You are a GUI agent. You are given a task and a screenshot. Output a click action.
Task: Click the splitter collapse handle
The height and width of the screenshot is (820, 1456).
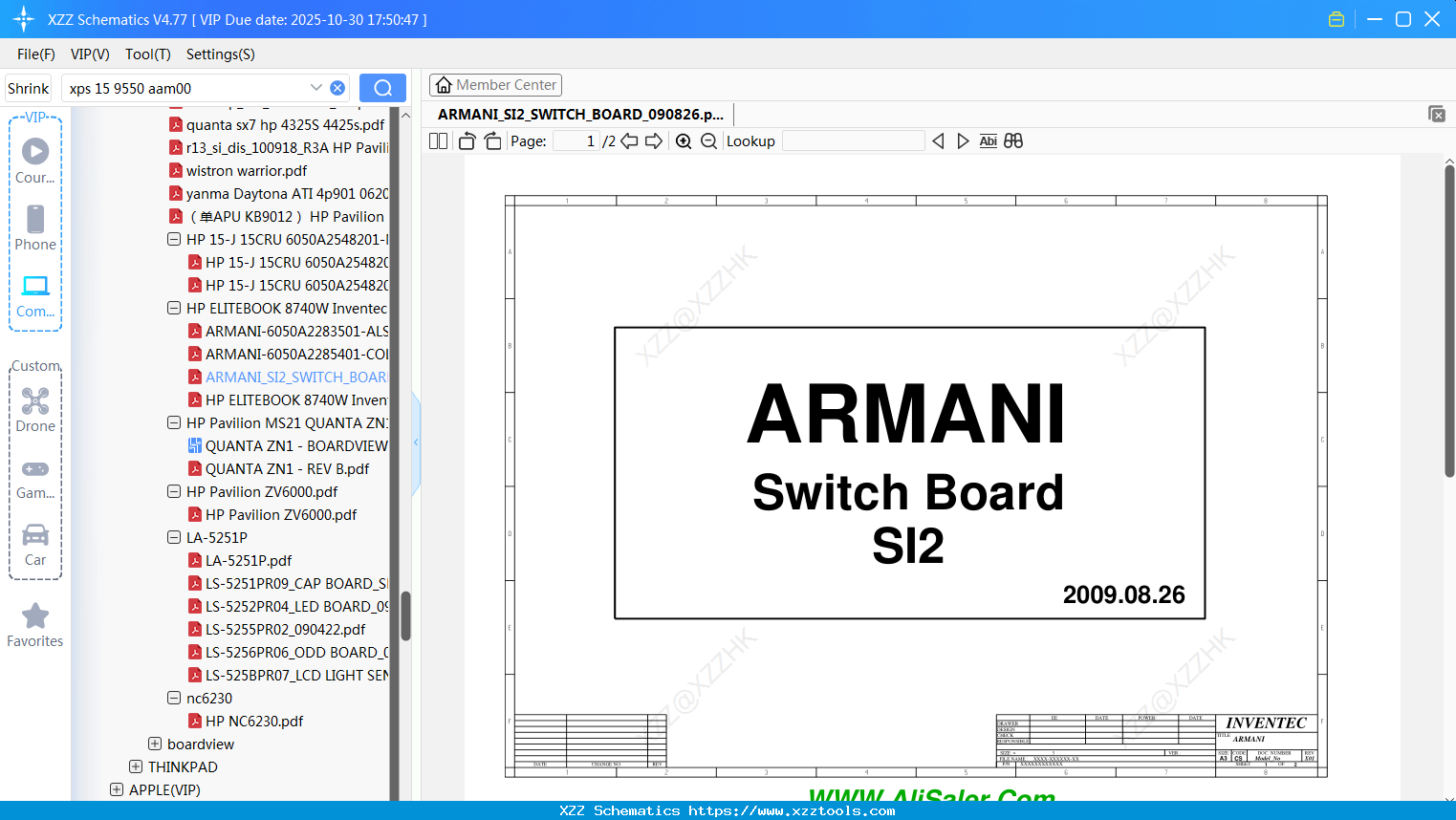click(x=416, y=442)
